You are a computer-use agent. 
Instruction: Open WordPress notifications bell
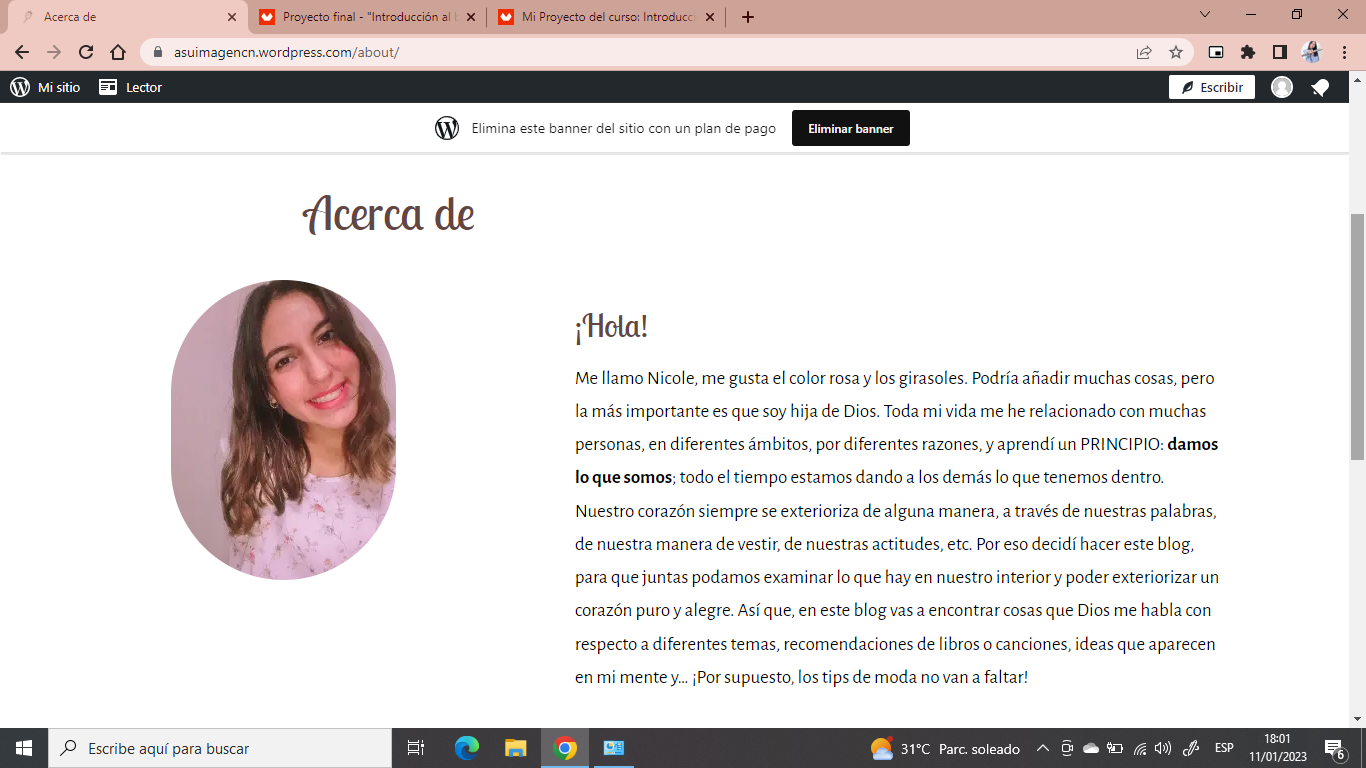[x=1320, y=88]
